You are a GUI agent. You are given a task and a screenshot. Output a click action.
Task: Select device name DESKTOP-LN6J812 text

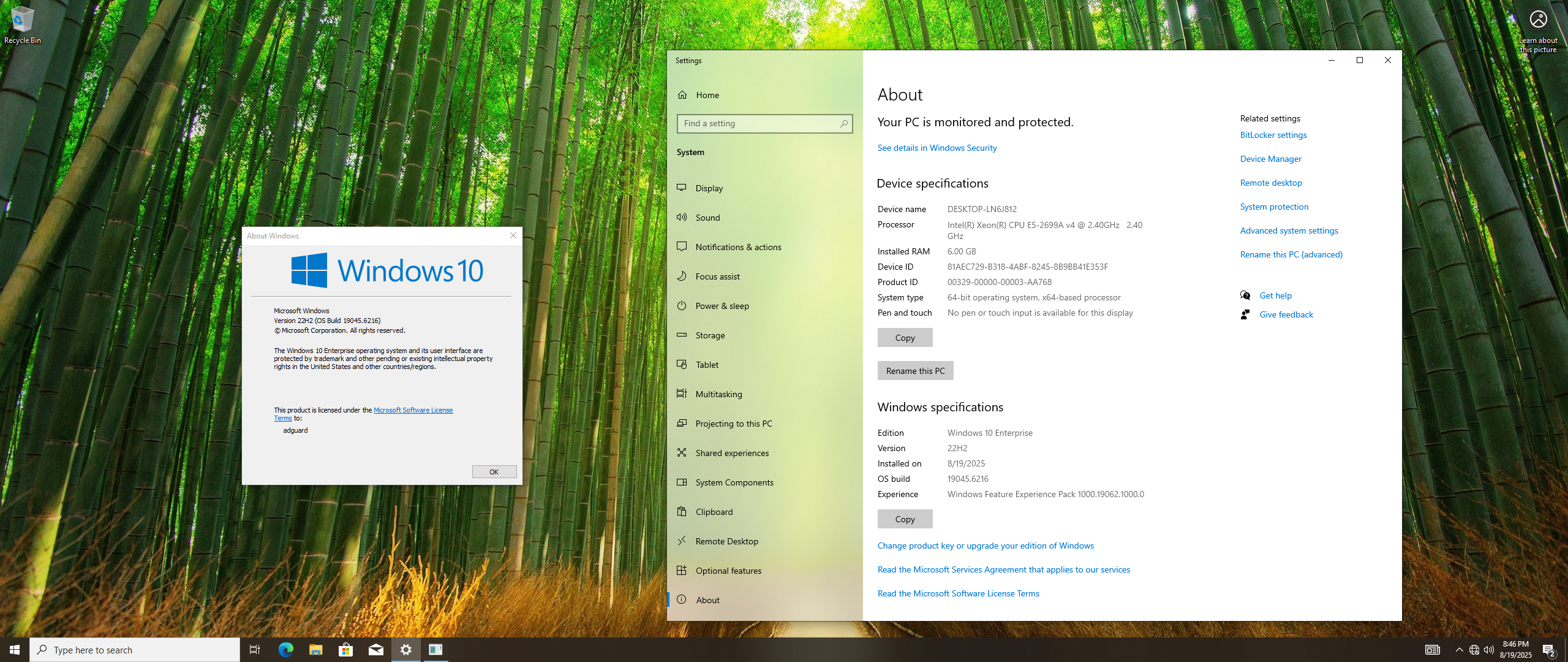[982, 209]
